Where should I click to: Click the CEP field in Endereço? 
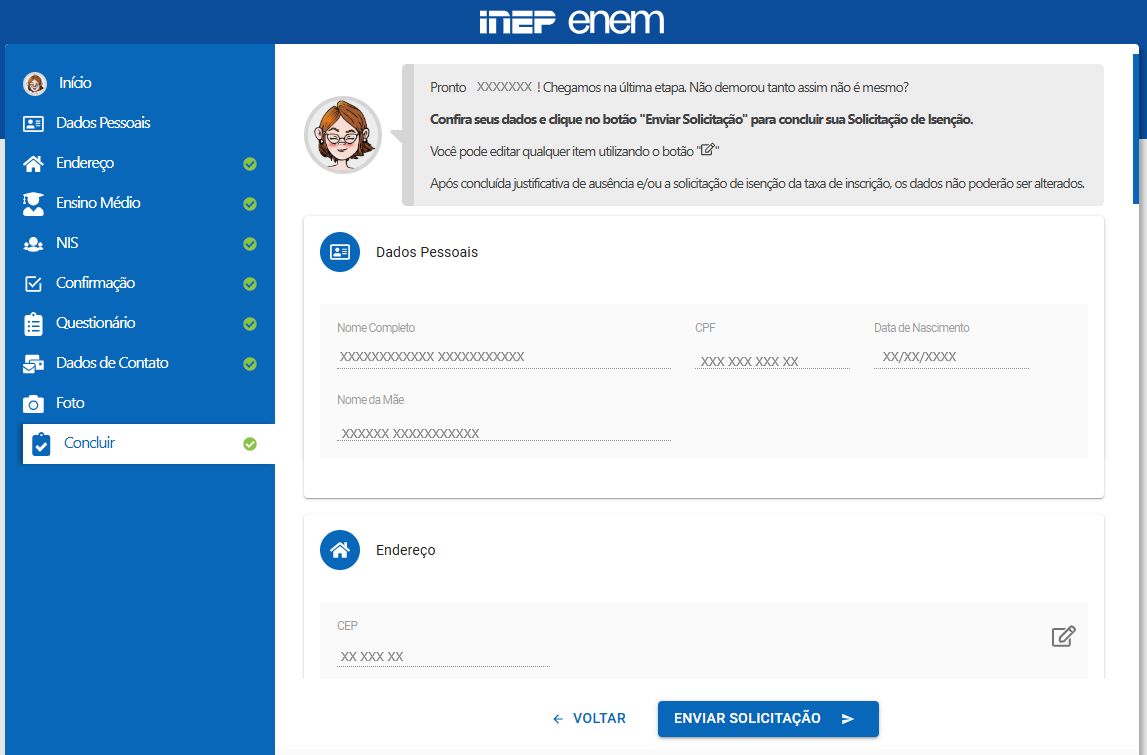pyautogui.click(x=443, y=656)
